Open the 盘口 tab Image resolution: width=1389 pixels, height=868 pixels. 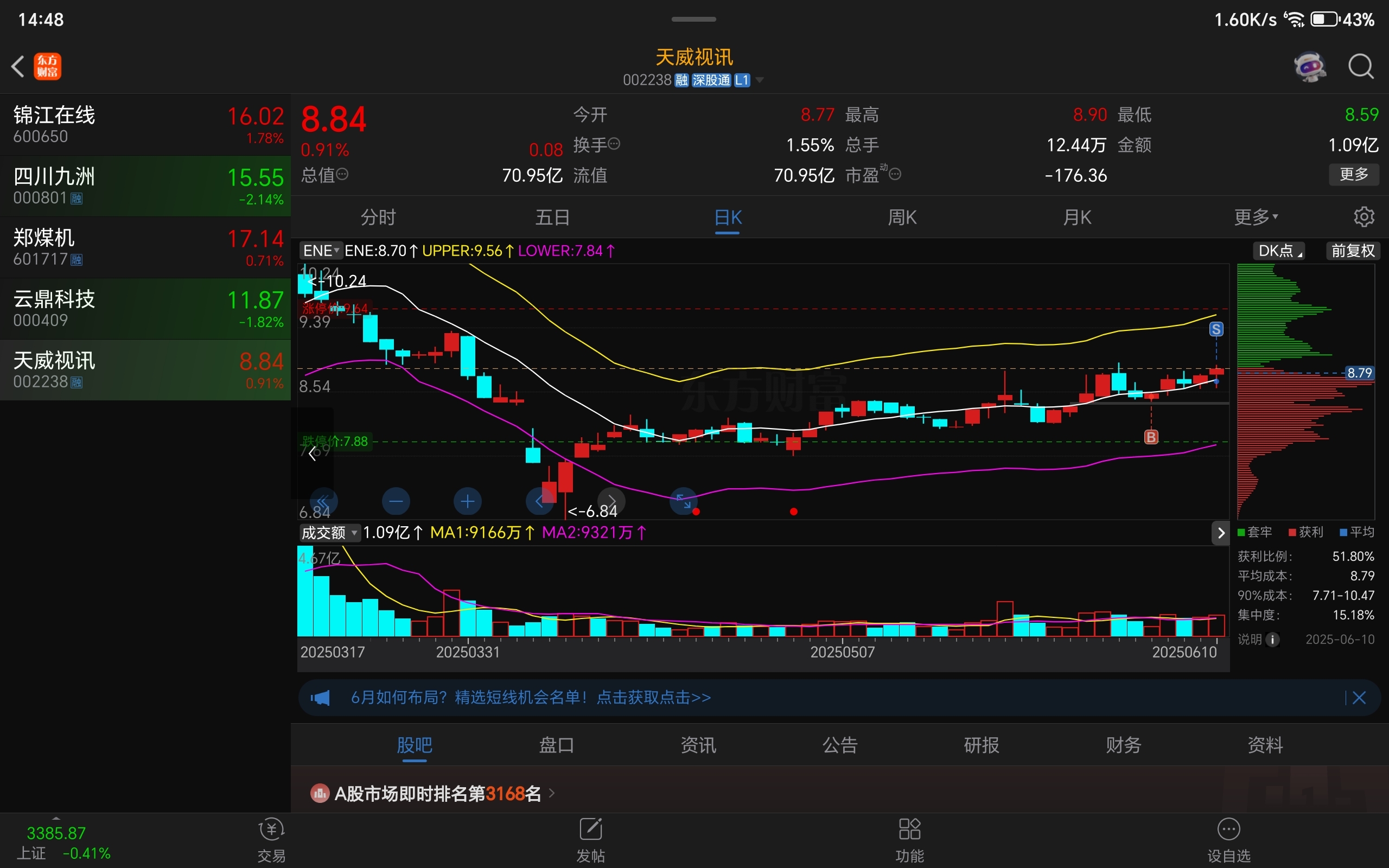coord(556,745)
